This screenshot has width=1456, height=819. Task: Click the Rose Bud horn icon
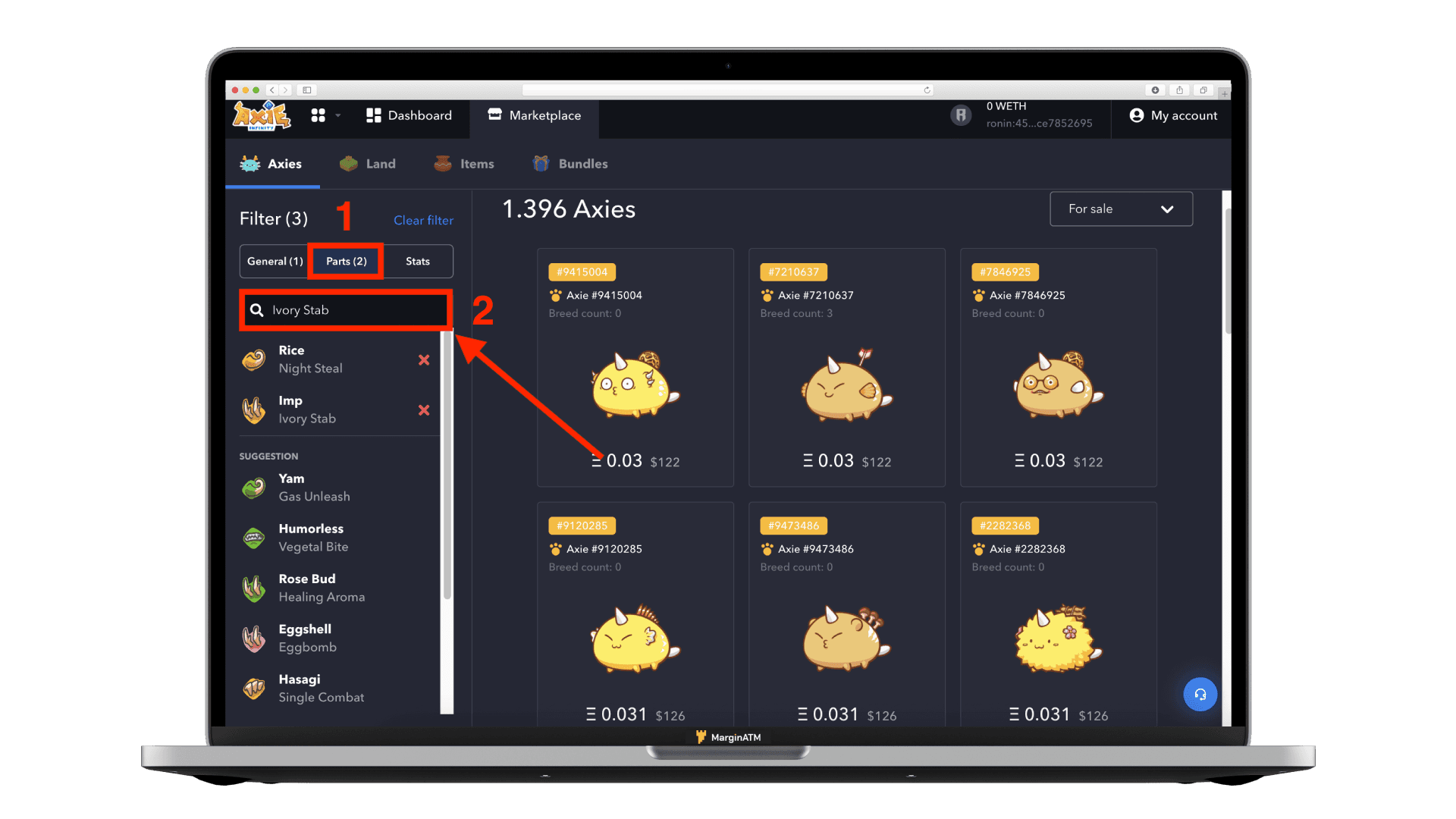tap(254, 588)
